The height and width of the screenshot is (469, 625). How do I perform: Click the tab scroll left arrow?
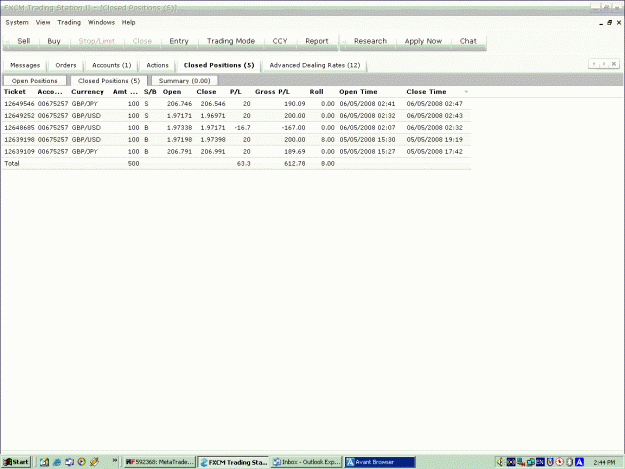click(594, 64)
